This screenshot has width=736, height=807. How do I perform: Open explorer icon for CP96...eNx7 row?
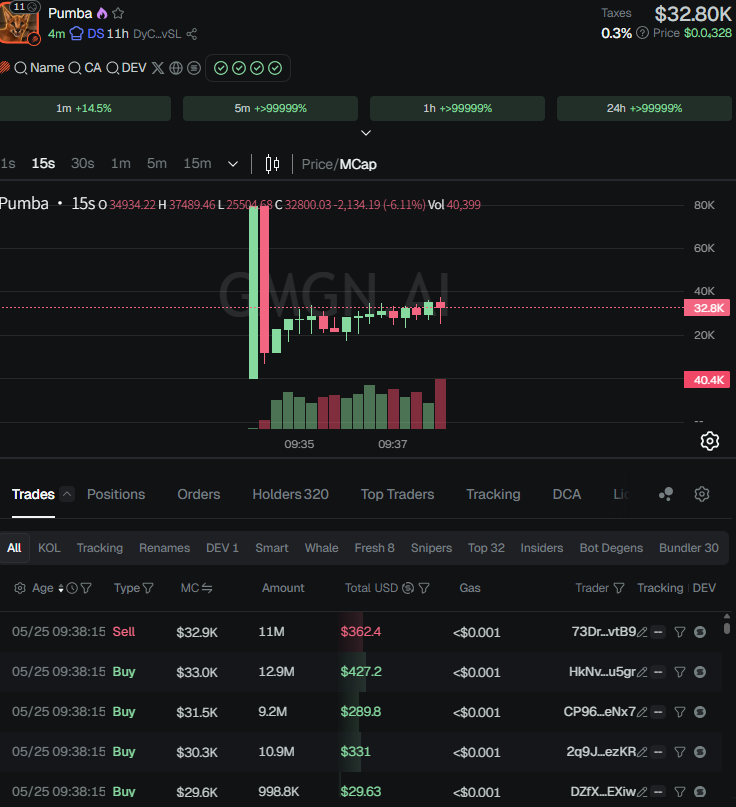[x=700, y=712]
